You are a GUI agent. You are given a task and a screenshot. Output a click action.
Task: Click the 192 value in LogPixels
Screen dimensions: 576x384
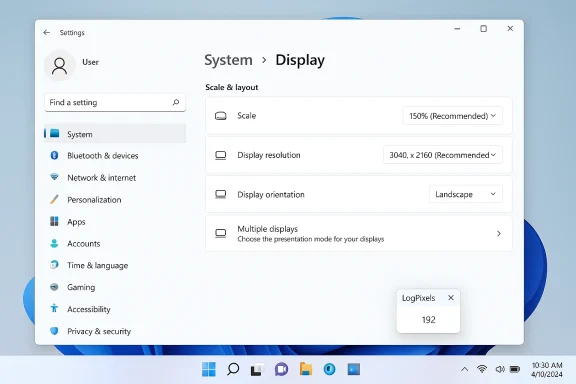[428, 320]
